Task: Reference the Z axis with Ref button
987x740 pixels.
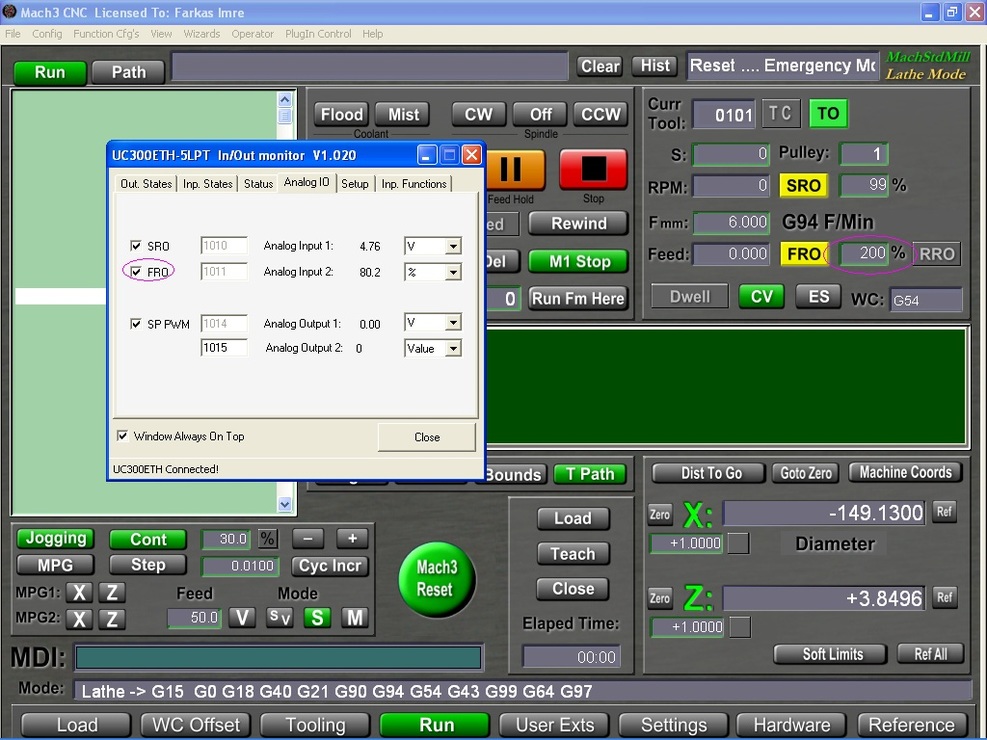Action: [944, 597]
